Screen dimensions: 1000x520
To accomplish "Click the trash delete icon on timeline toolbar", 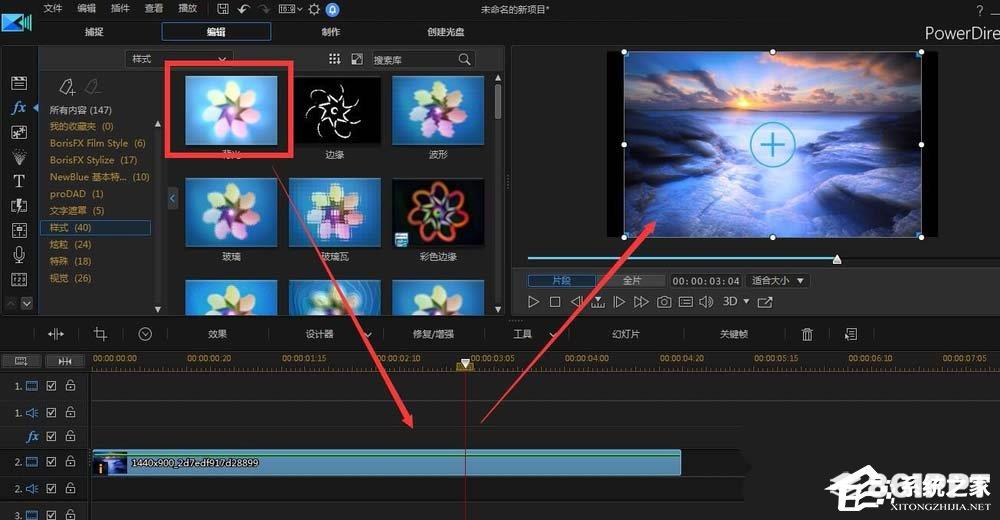I will pyautogui.click(x=807, y=334).
